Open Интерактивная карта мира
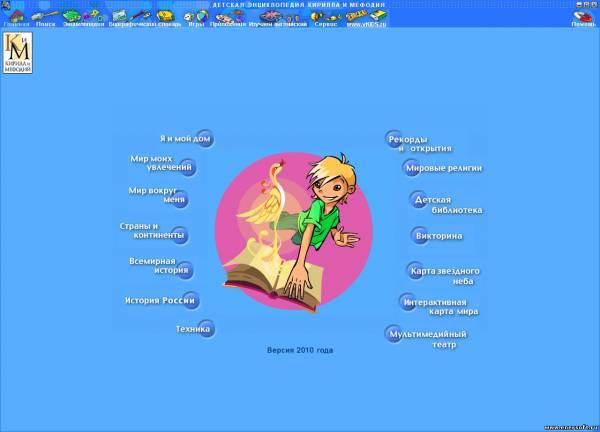This screenshot has width=600, height=432. tap(439, 306)
